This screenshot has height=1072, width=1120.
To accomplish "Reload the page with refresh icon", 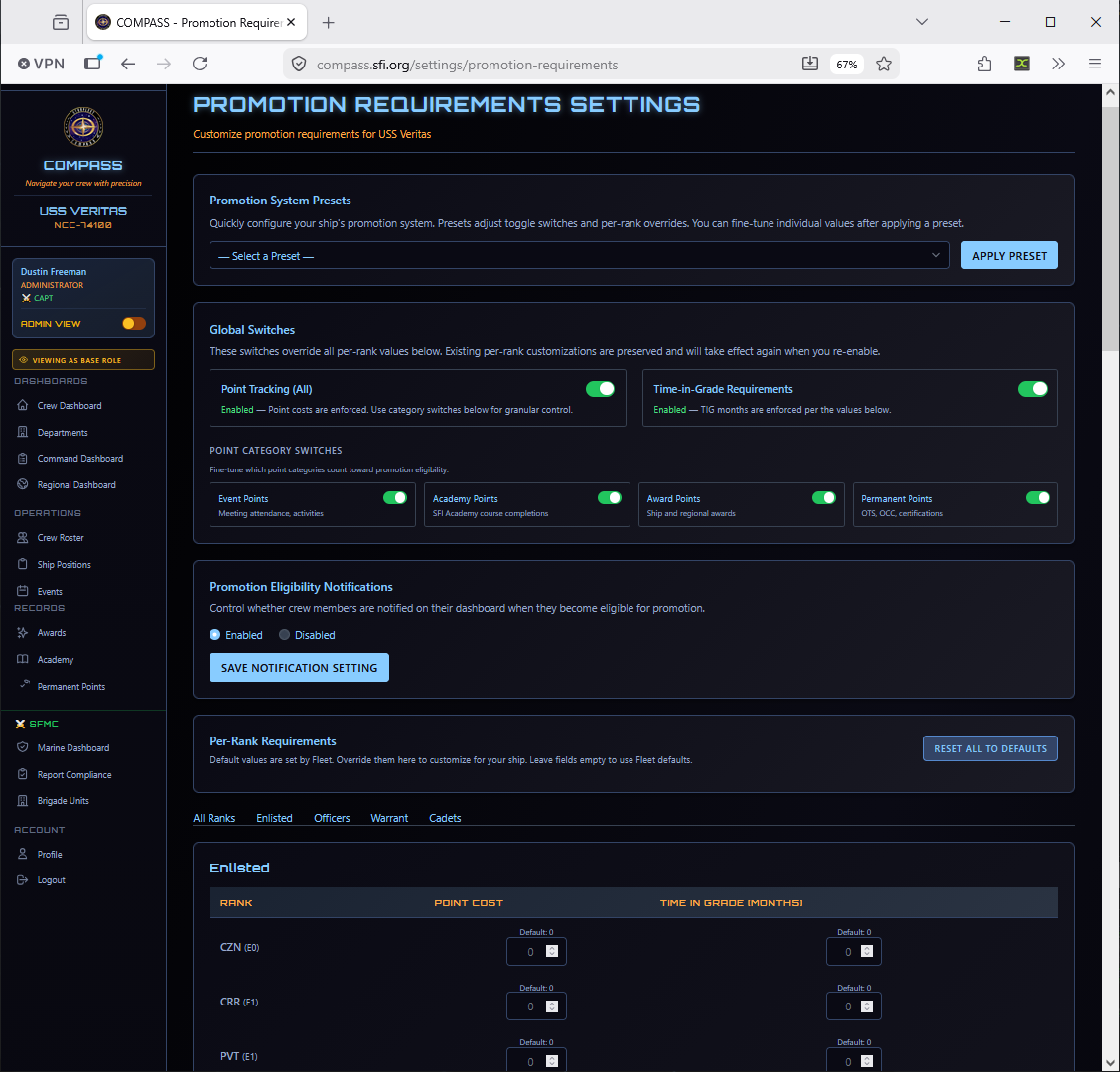I will tap(200, 64).
